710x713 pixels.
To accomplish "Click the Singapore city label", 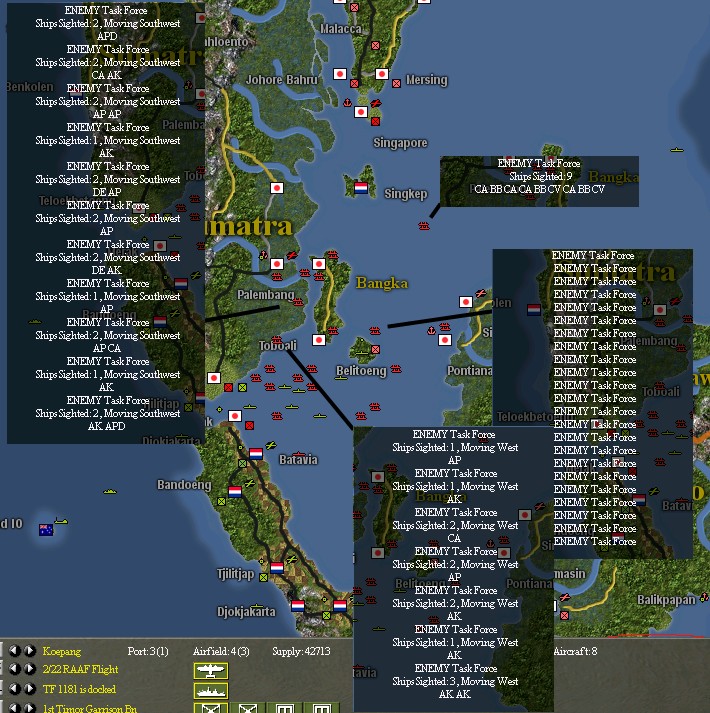I will [400, 143].
